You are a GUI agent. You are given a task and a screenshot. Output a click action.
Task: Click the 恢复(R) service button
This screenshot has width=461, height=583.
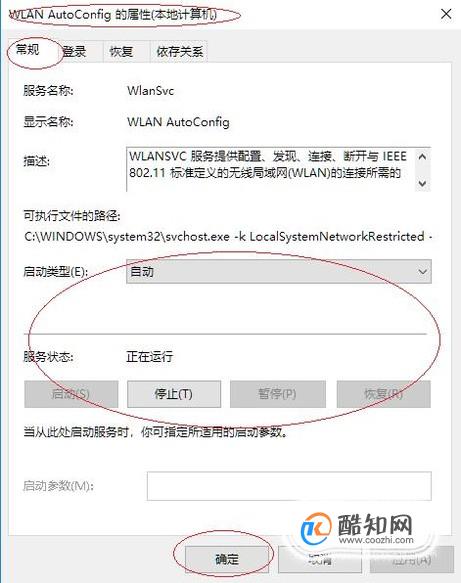pos(384,394)
